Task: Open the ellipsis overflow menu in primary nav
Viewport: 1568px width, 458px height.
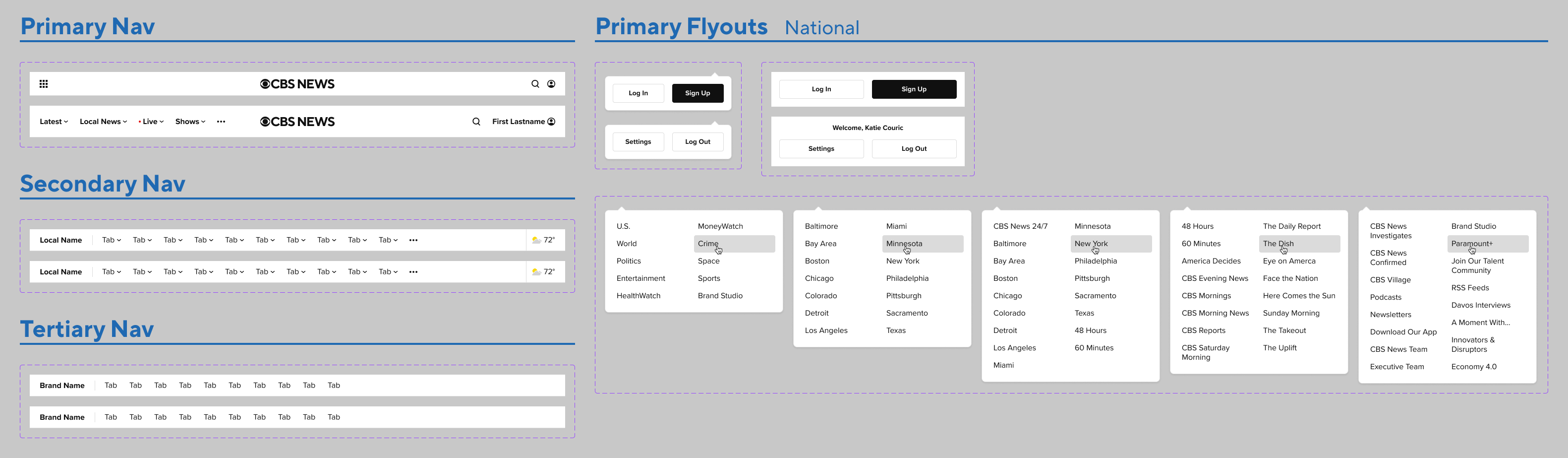Action: coord(221,121)
